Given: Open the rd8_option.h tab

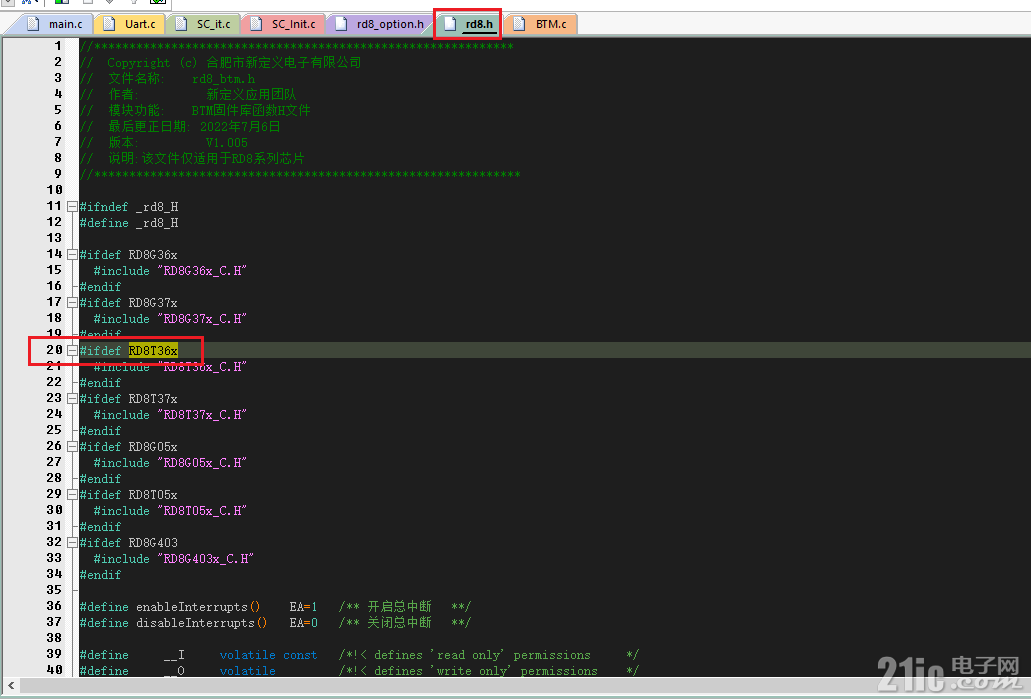Looking at the screenshot, I should (380, 24).
